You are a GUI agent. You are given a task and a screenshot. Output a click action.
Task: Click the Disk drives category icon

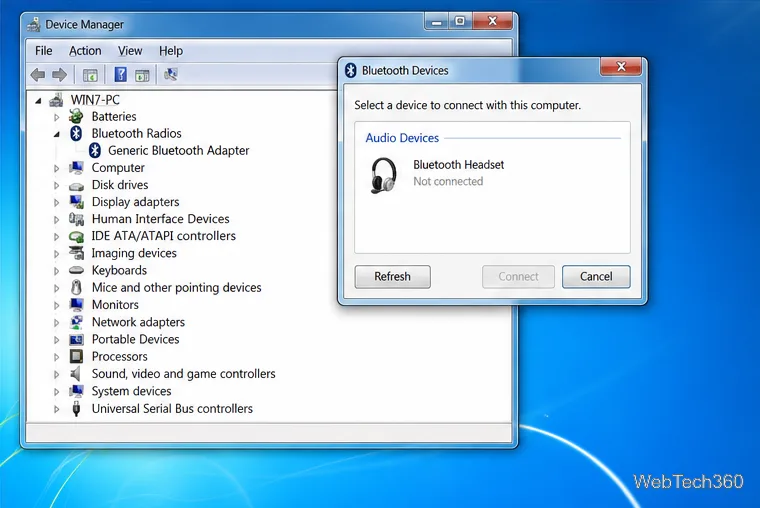coord(76,186)
